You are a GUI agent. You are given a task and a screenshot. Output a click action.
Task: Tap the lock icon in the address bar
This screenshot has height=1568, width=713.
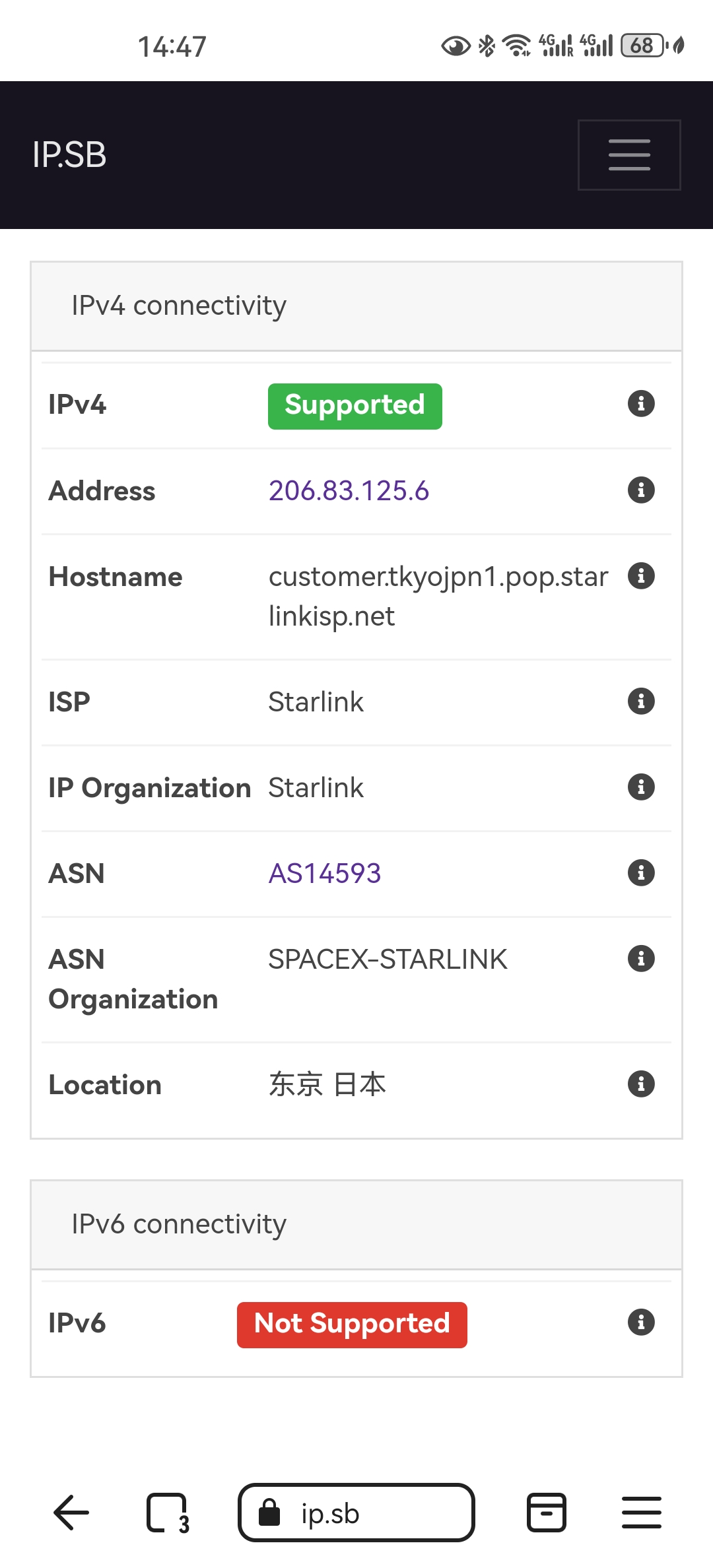click(271, 1513)
